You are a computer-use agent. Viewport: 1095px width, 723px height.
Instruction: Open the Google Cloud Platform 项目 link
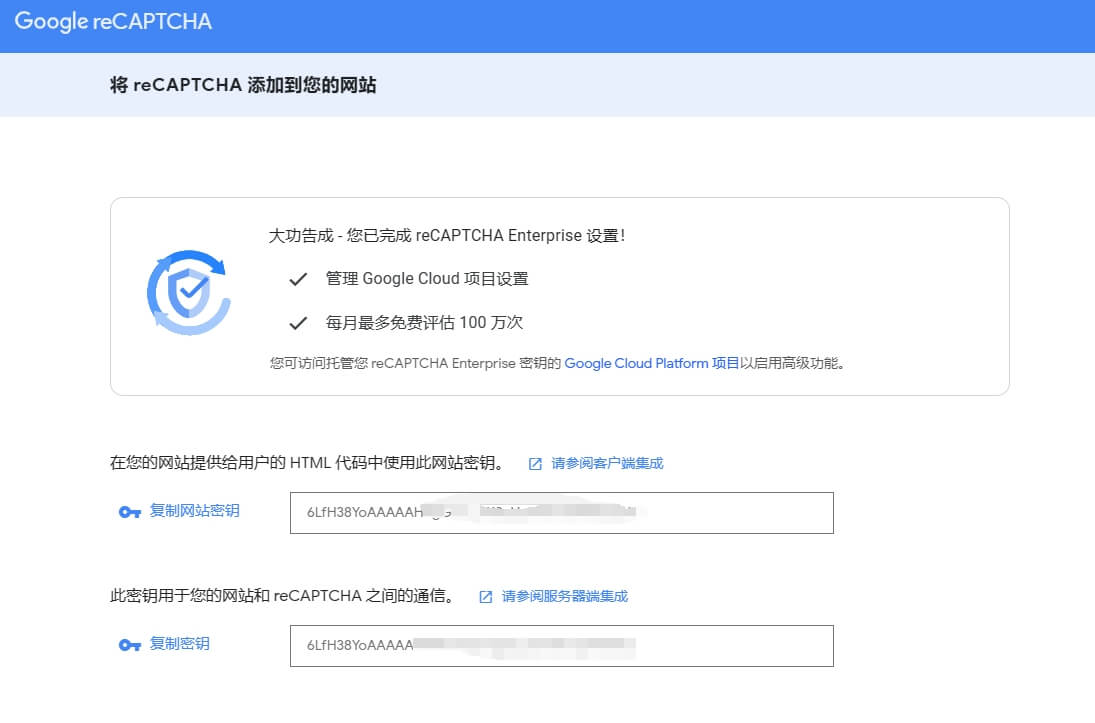pos(651,363)
